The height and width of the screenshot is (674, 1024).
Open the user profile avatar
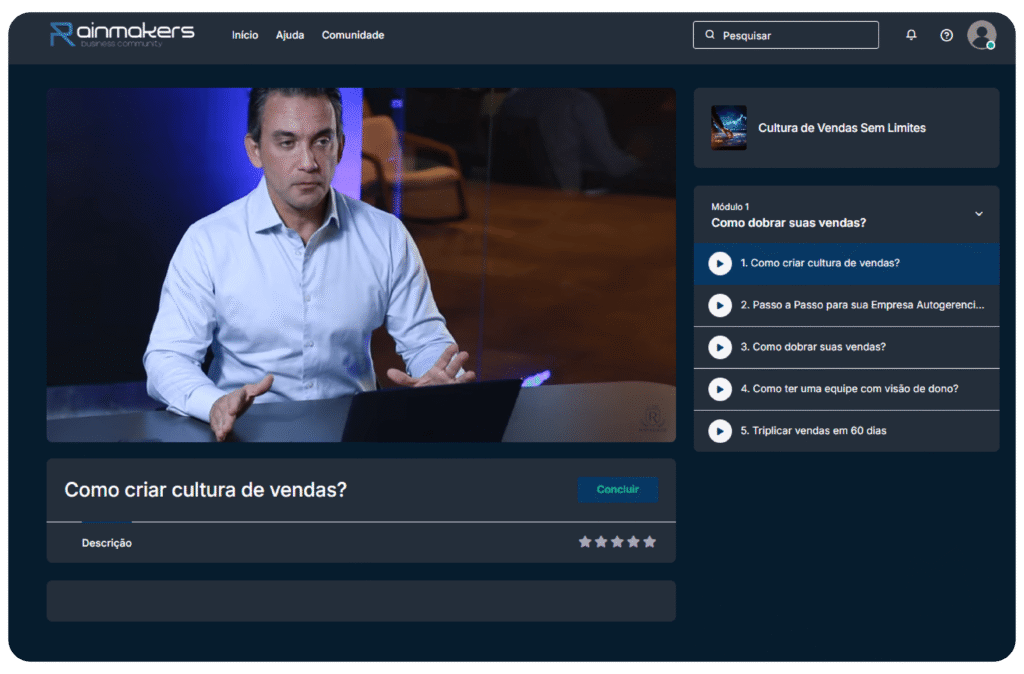[981, 35]
